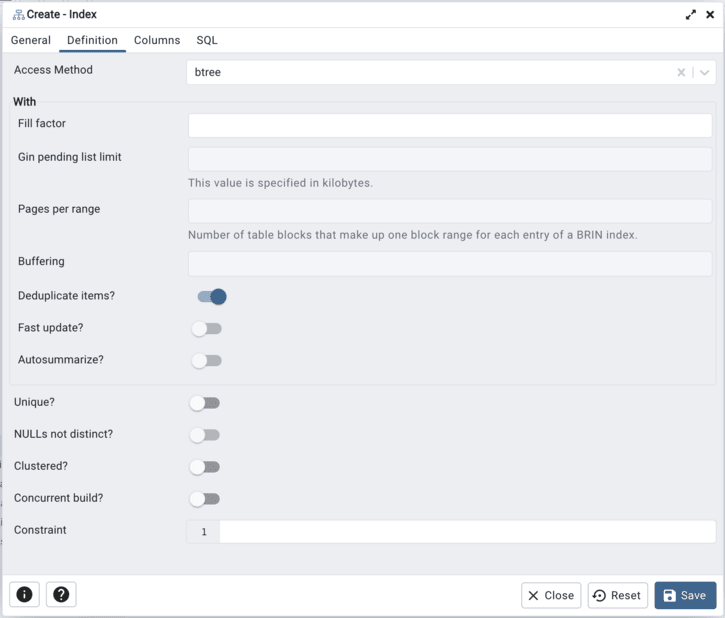
Task: Enable the Unique switch
Action: coord(204,403)
